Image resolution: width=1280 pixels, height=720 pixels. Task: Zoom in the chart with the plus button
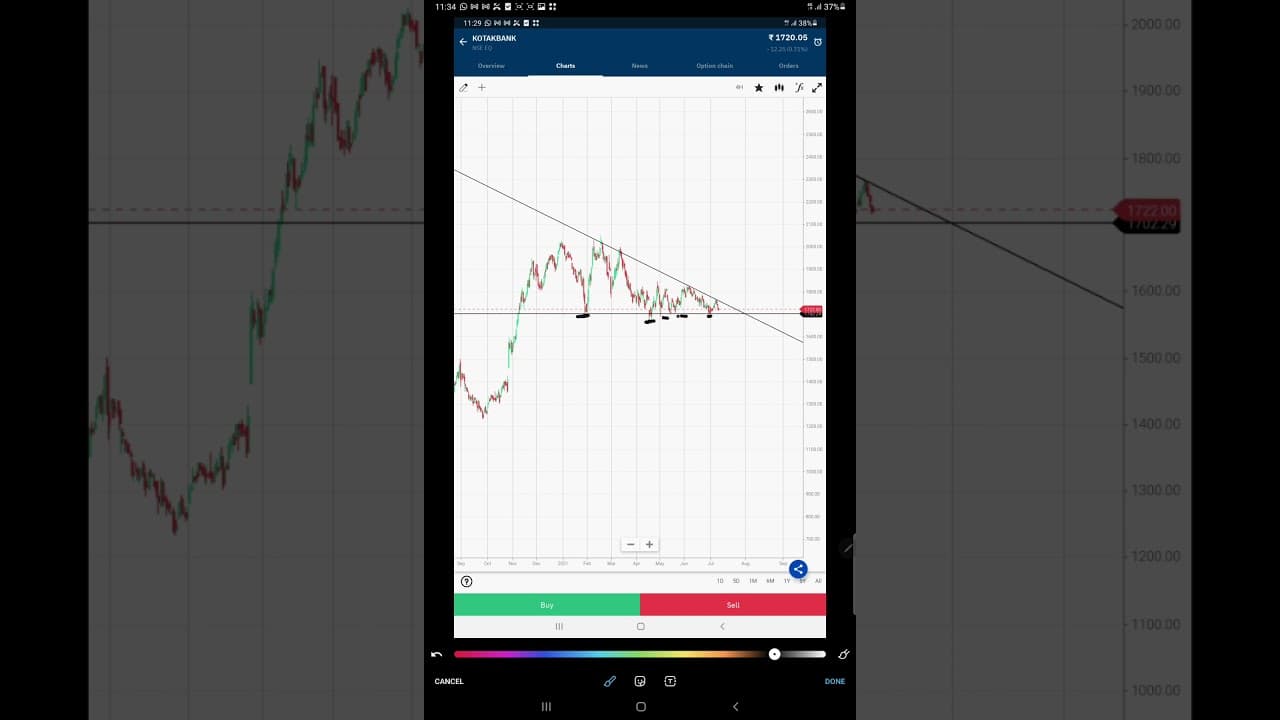pyautogui.click(x=649, y=545)
